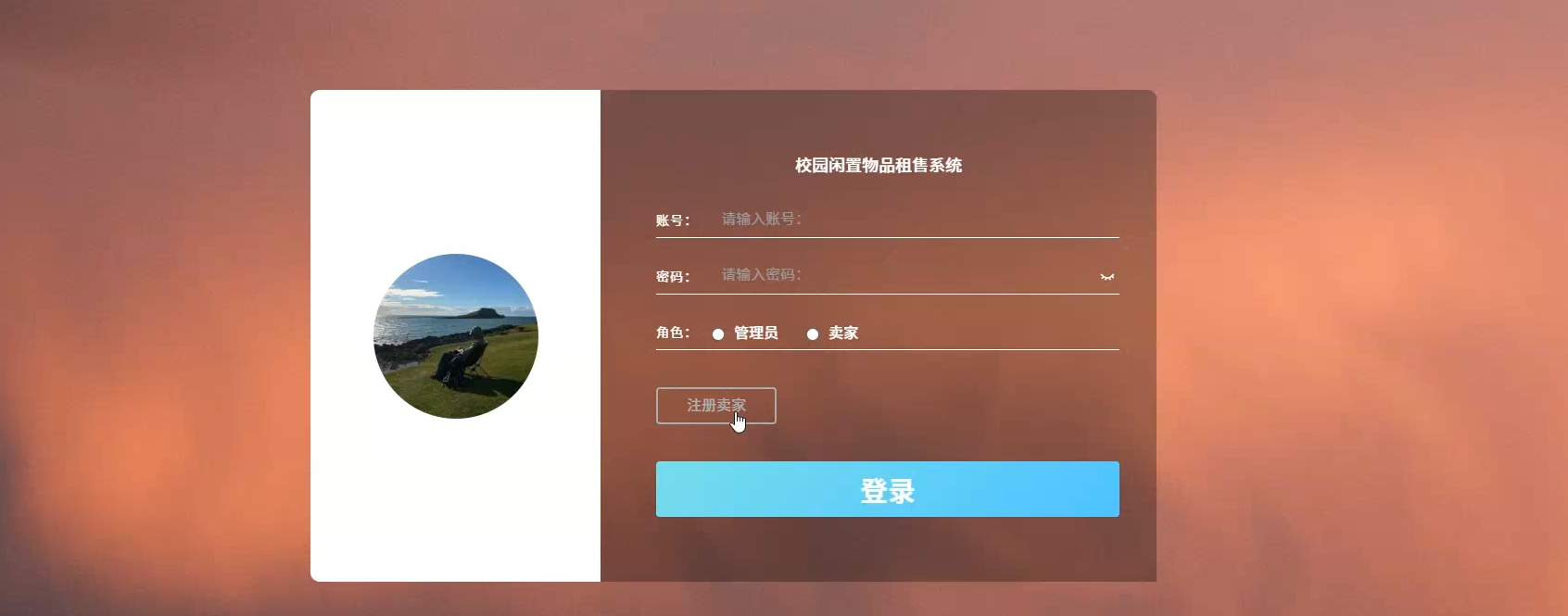Click the 校园闲置物品租售系统 title

[879, 165]
